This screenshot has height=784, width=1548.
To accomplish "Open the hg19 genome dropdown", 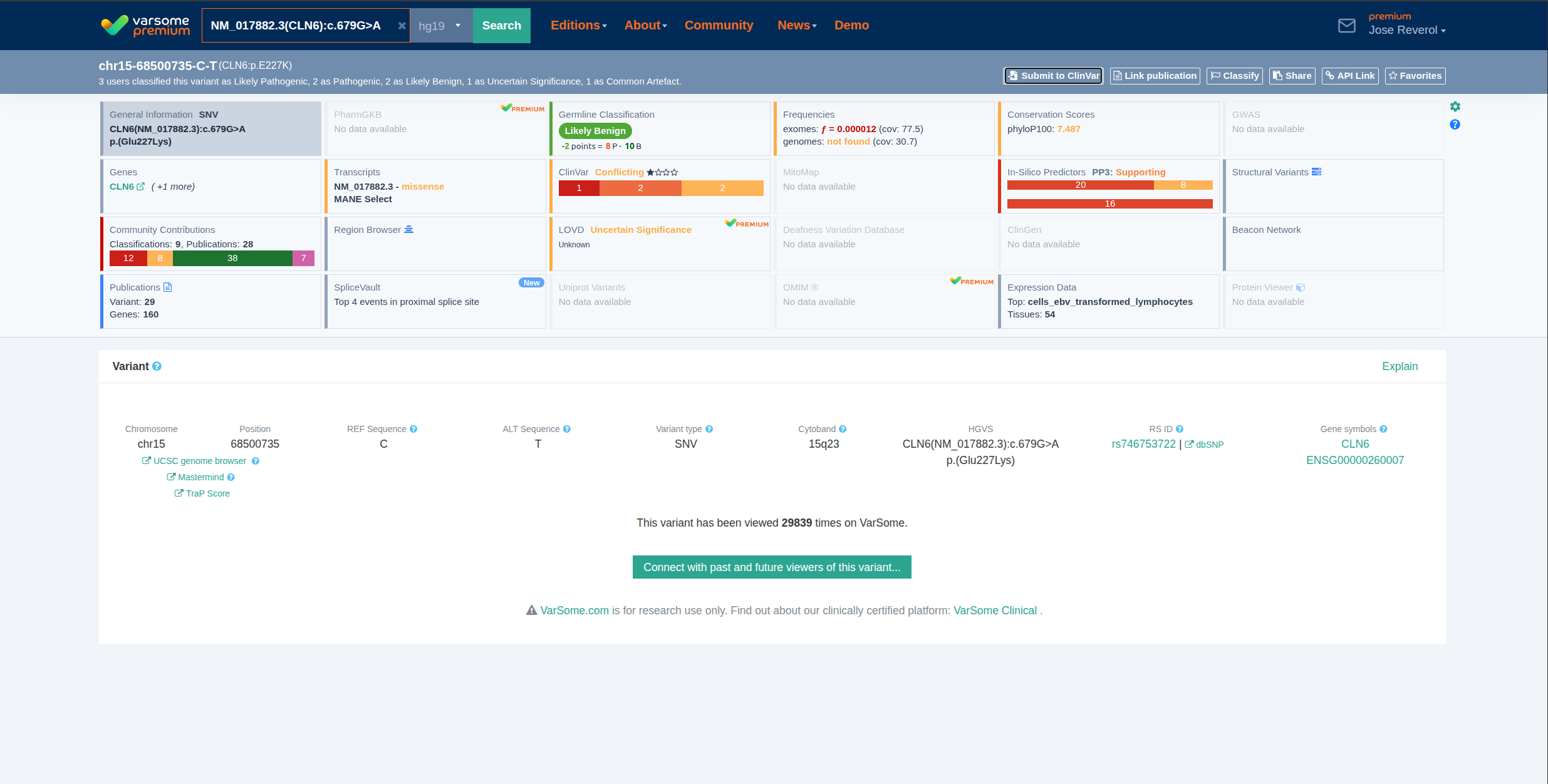I will click(441, 26).
